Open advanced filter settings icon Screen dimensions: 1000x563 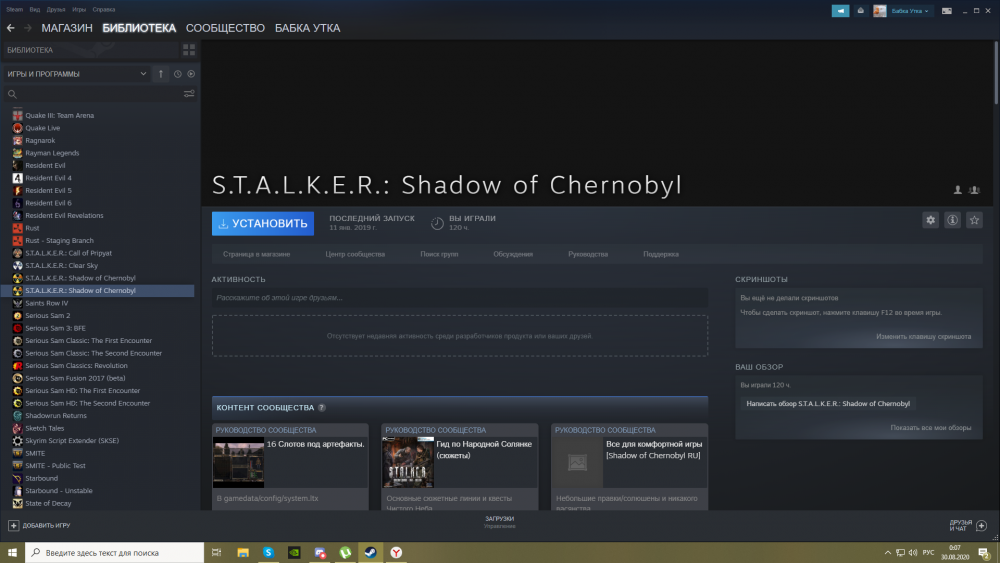click(189, 94)
